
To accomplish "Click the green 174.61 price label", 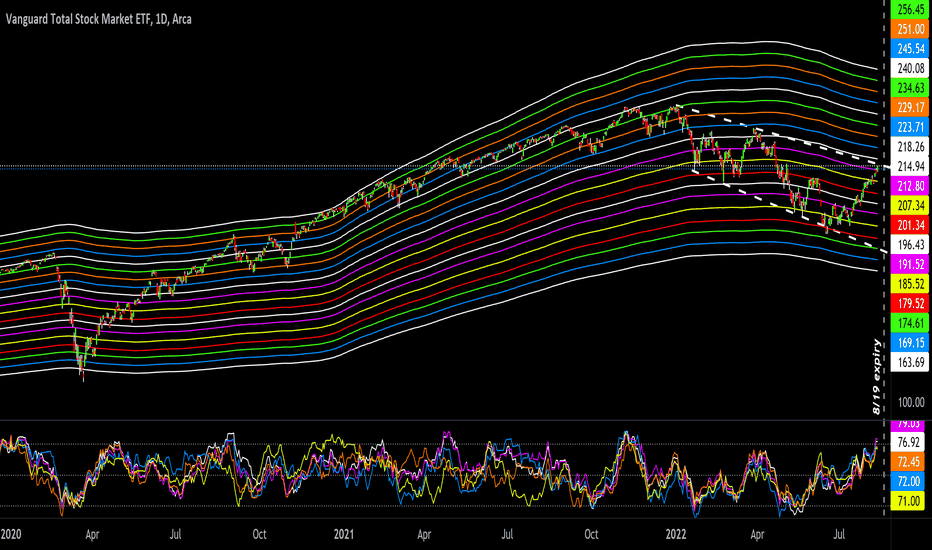I will (911, 323).
